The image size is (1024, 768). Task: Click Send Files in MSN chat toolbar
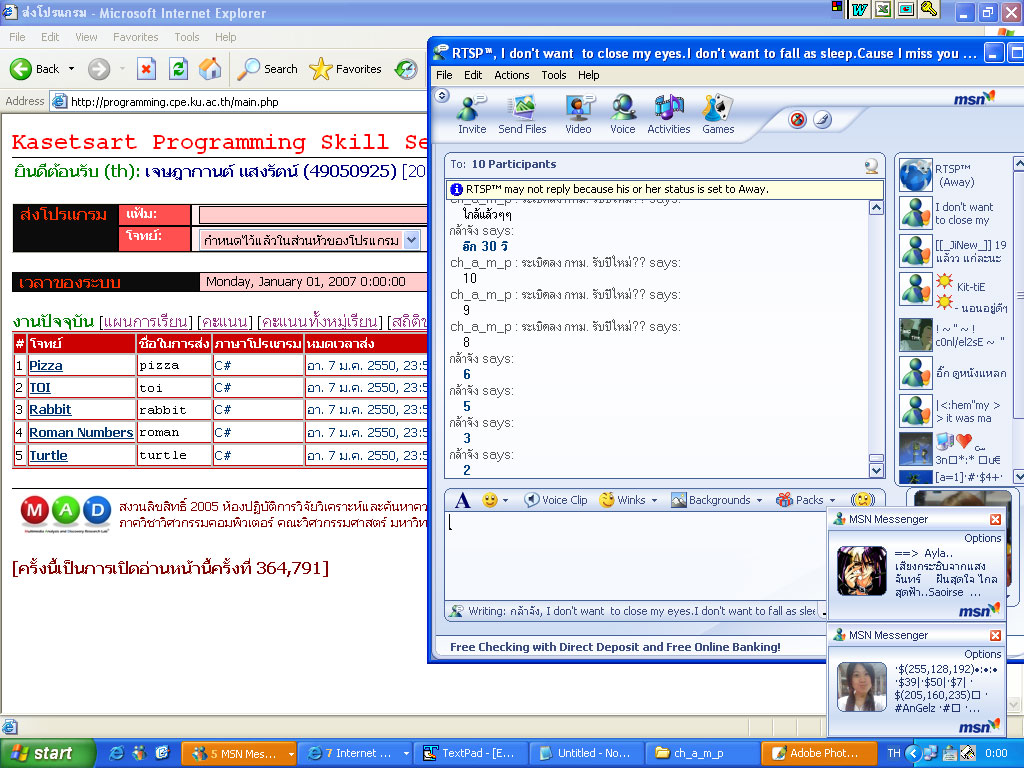click(x=522, y=114)
